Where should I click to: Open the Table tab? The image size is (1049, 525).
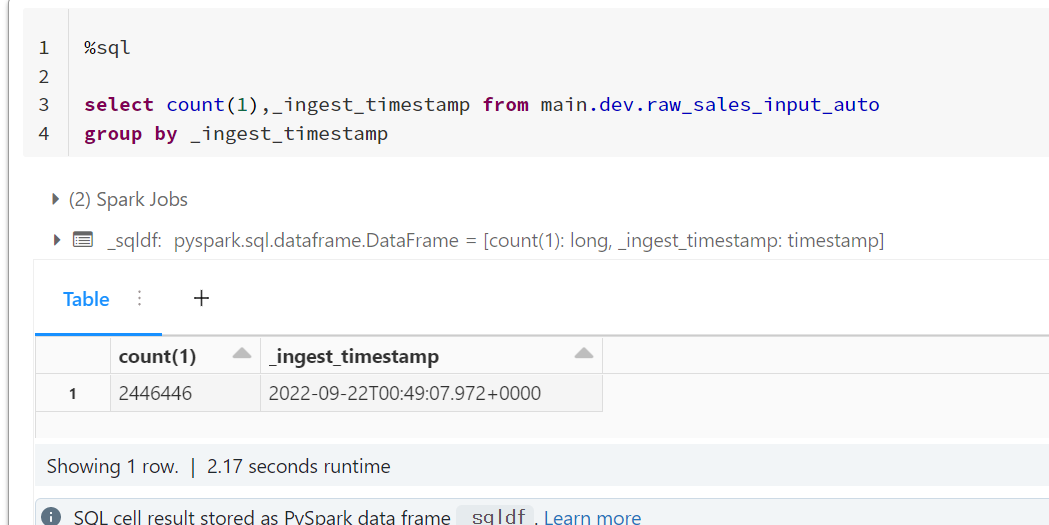(x=86, y=299)
